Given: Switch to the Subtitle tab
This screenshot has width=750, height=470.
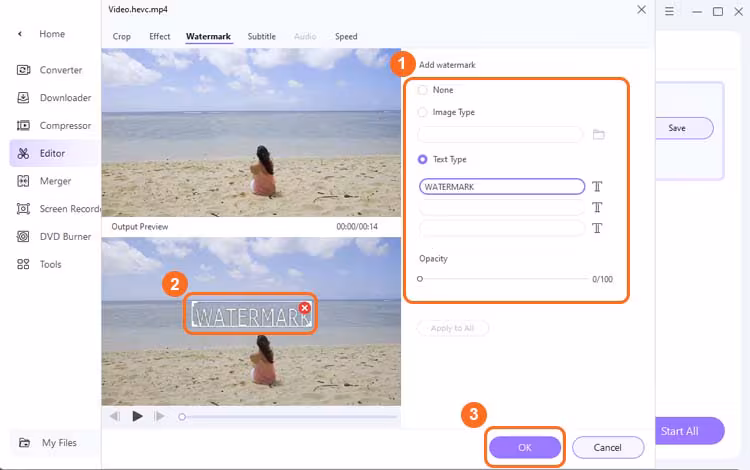Looking at the screenshot, I should coord(262,36).
